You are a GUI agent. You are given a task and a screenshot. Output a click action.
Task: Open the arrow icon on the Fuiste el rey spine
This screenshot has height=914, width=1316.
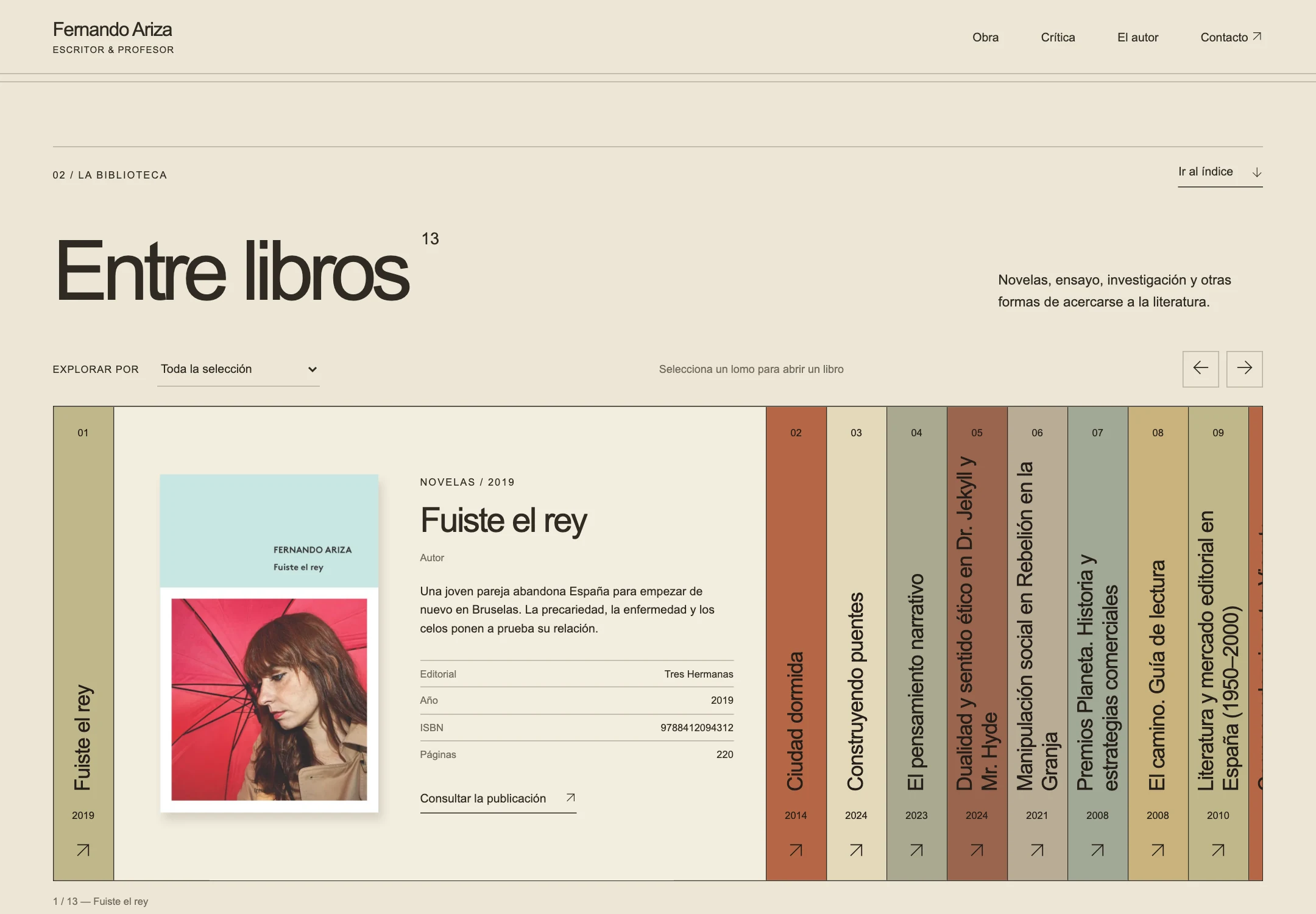click(83, 849)
